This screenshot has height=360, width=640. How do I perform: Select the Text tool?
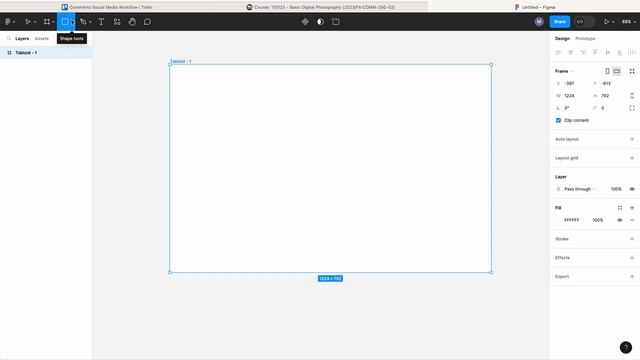coord(101,22)
